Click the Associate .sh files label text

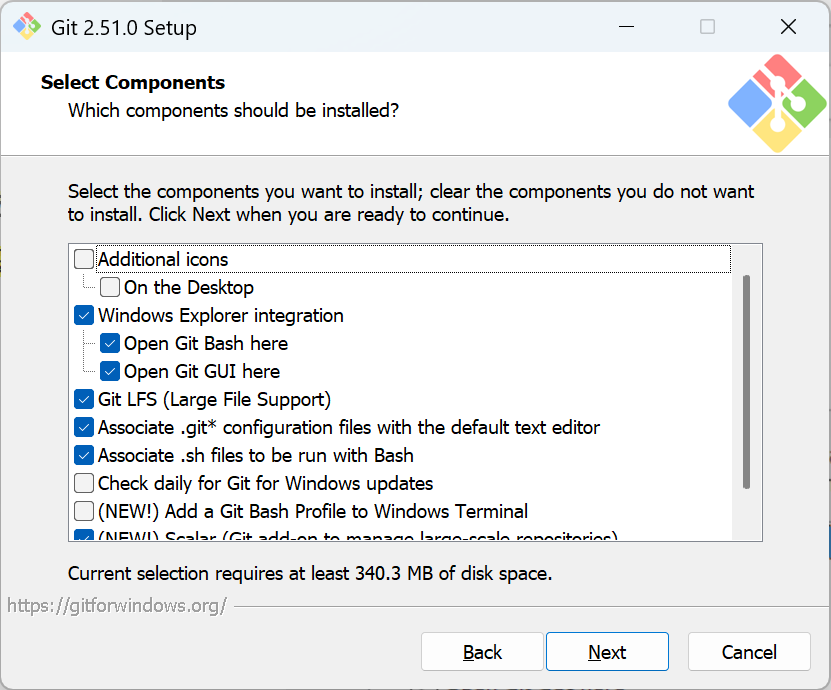[x=256, y=455]
